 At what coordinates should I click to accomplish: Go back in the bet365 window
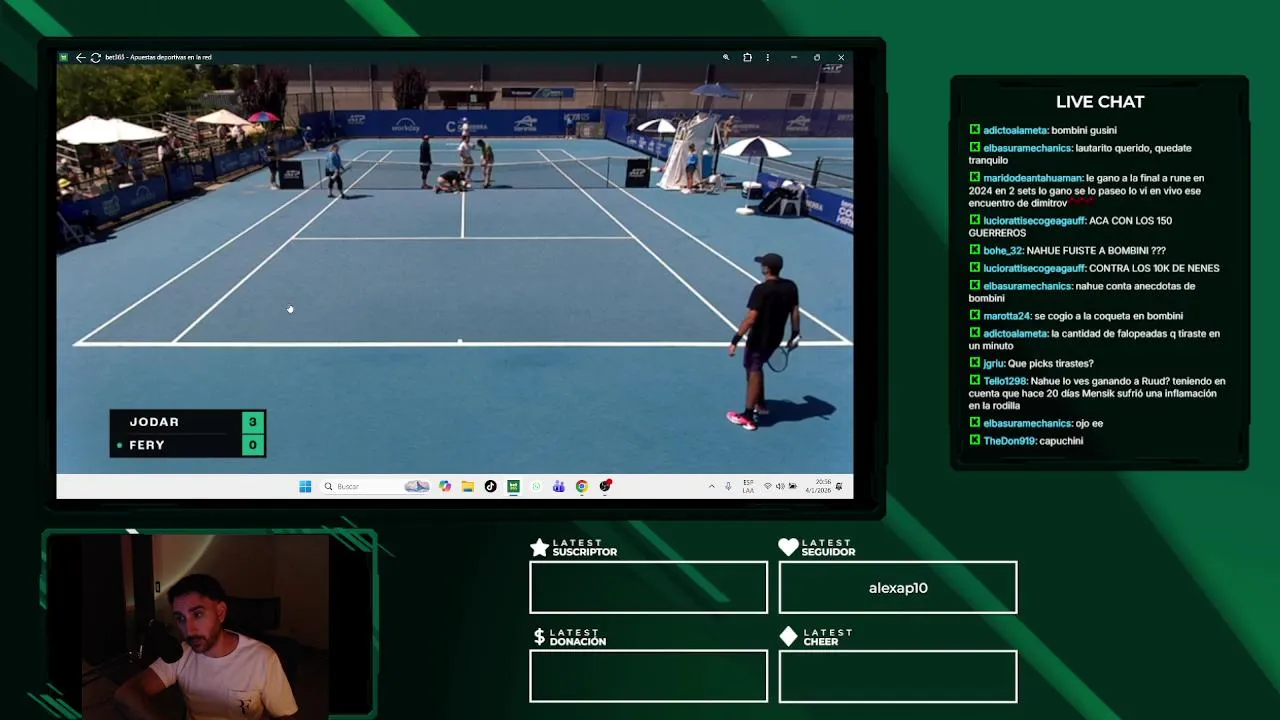(80, 57)
